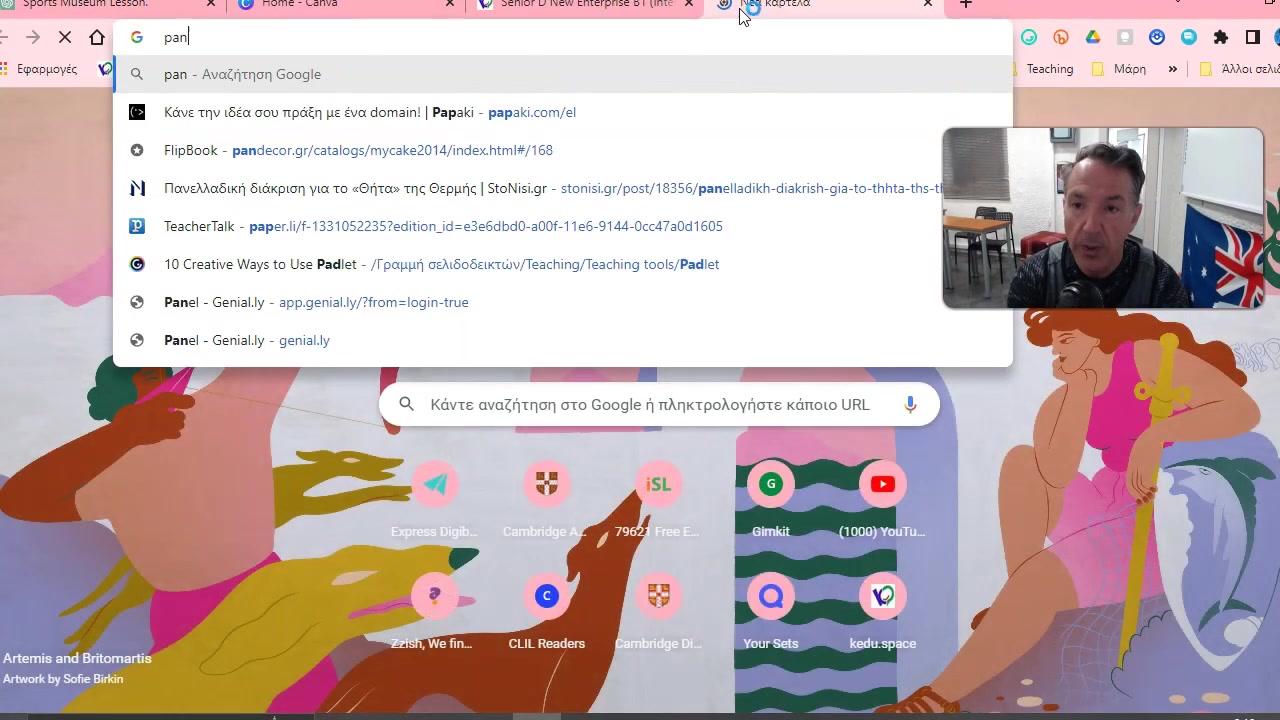Open the Grammarly extension icon
Screen dimensions: 1280x720
click(1029, 37)
